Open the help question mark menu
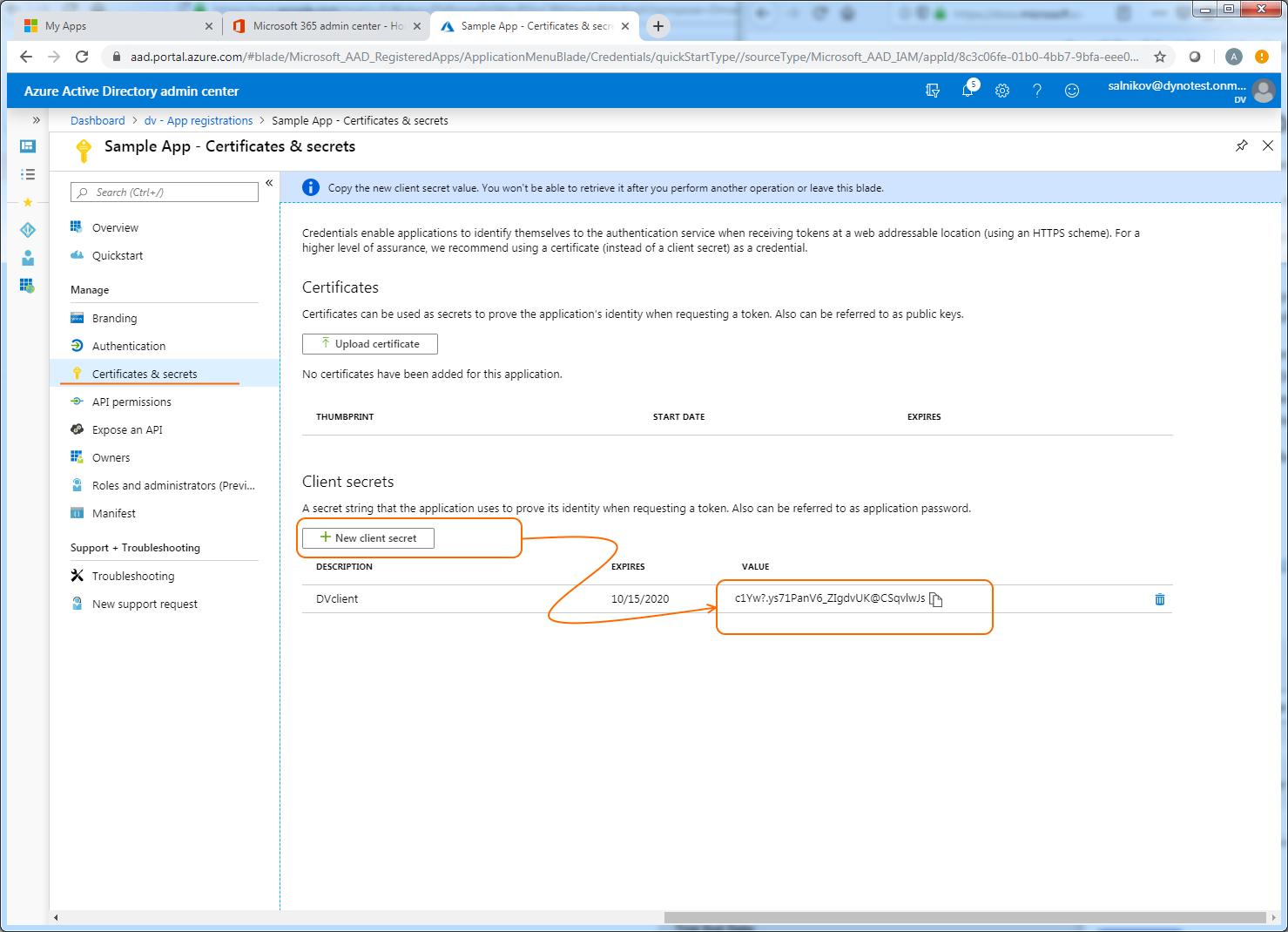Screen dimensions: 1288x932 pyautogui.click(x=1036, y=91)
